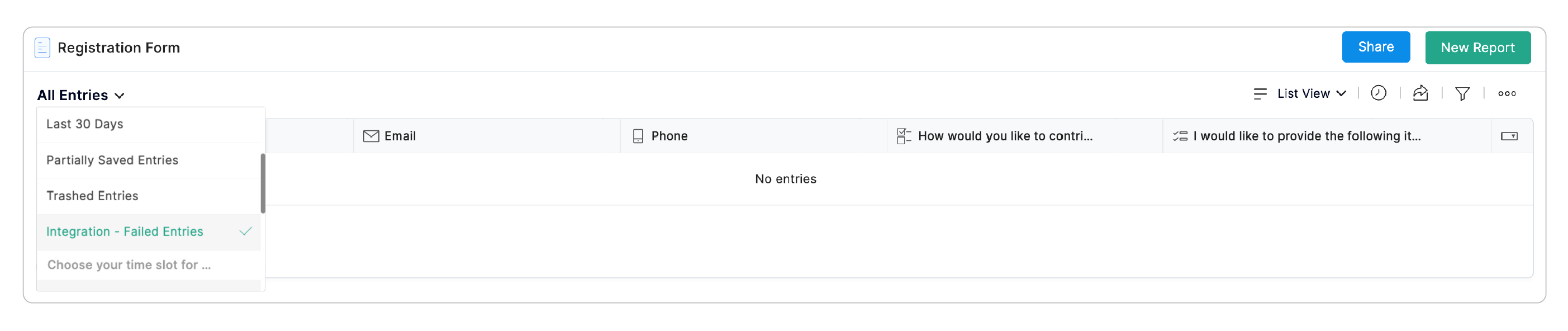Click the Phone column phone icon
The image size is (1568, 331).
[x=638, y=136]
